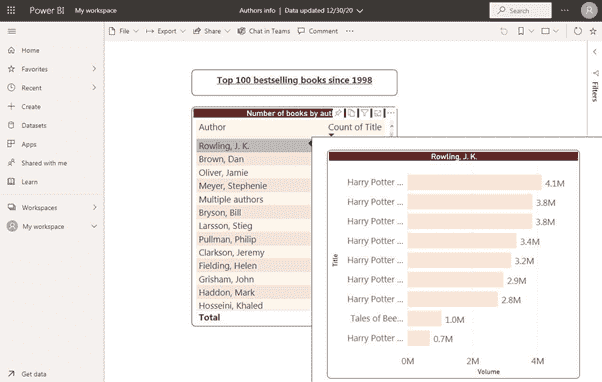Select the Fielding, Helen row
The width and height of the screenshot is (602, 382).
[254, 266]
